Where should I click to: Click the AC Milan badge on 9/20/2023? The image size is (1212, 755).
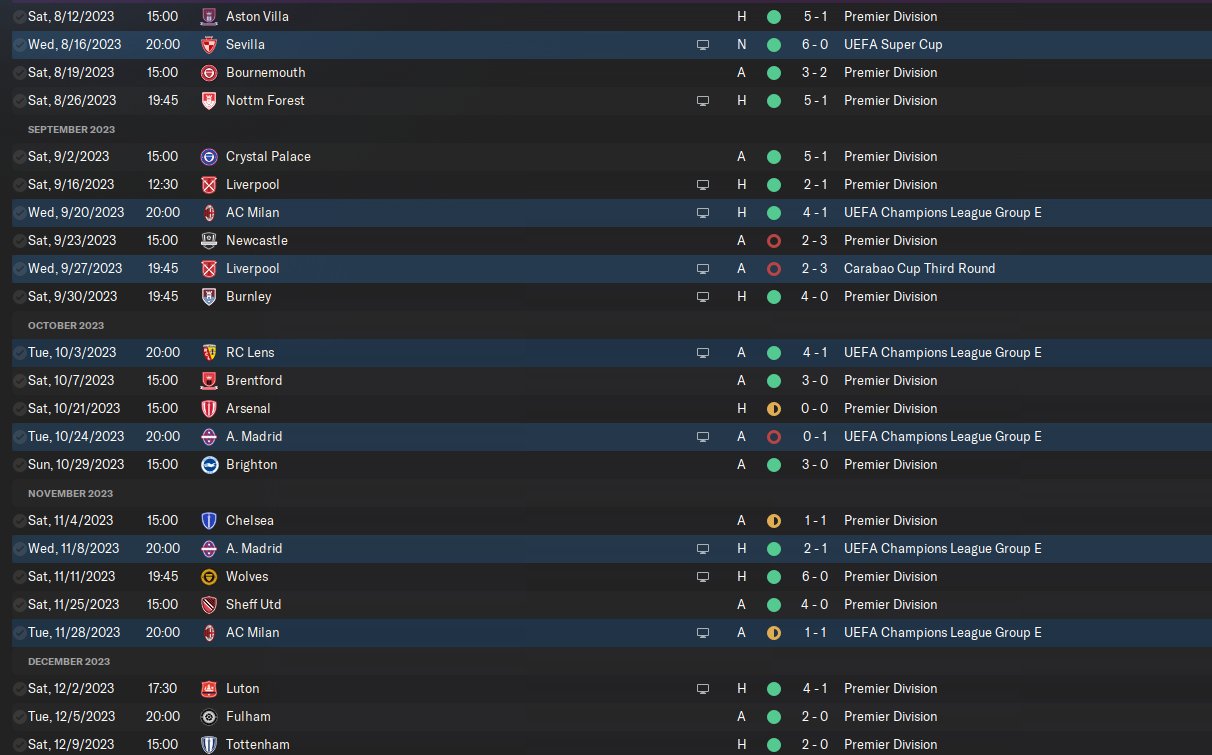209,213
